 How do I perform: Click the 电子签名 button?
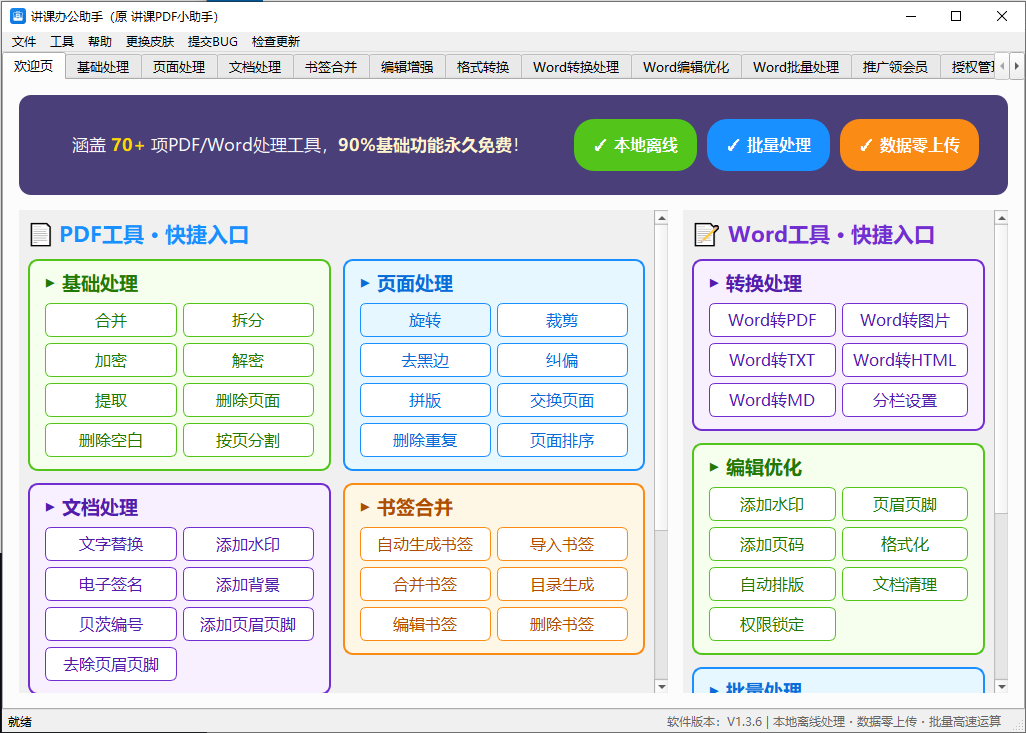click(x=111, y=584)
